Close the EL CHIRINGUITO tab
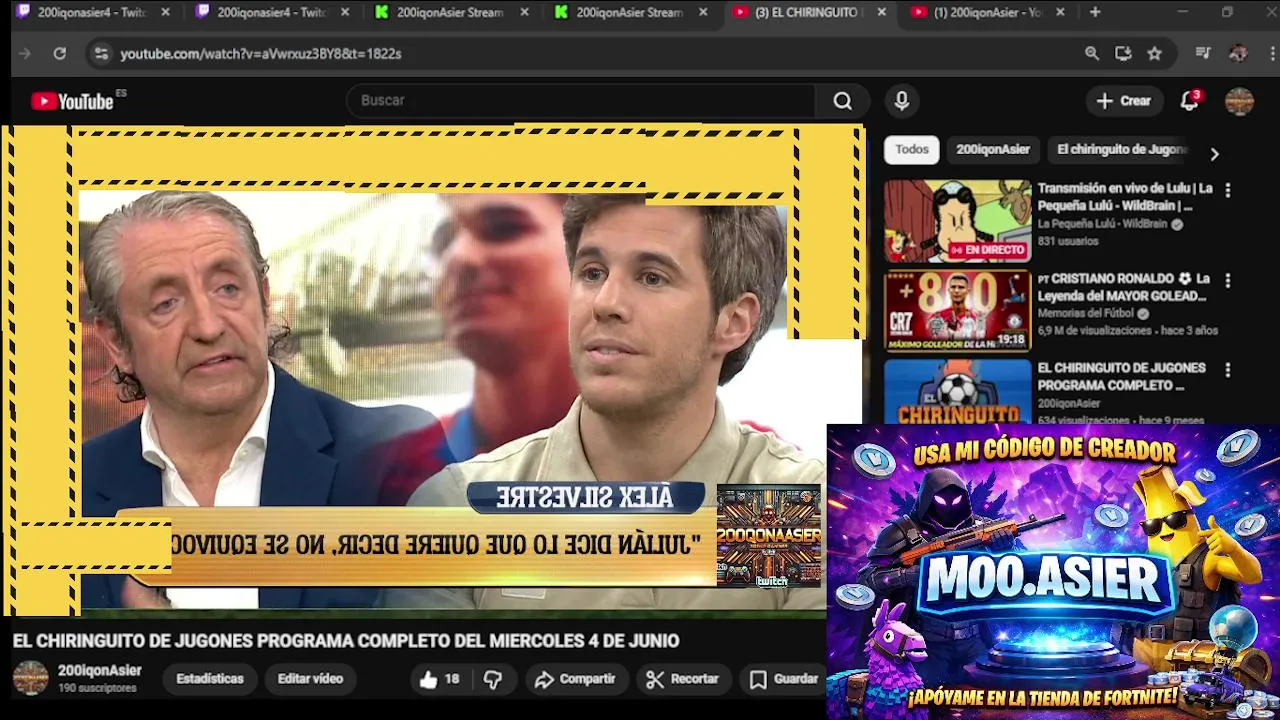This screenshot has width=1280, height=720. click(881, 12)
